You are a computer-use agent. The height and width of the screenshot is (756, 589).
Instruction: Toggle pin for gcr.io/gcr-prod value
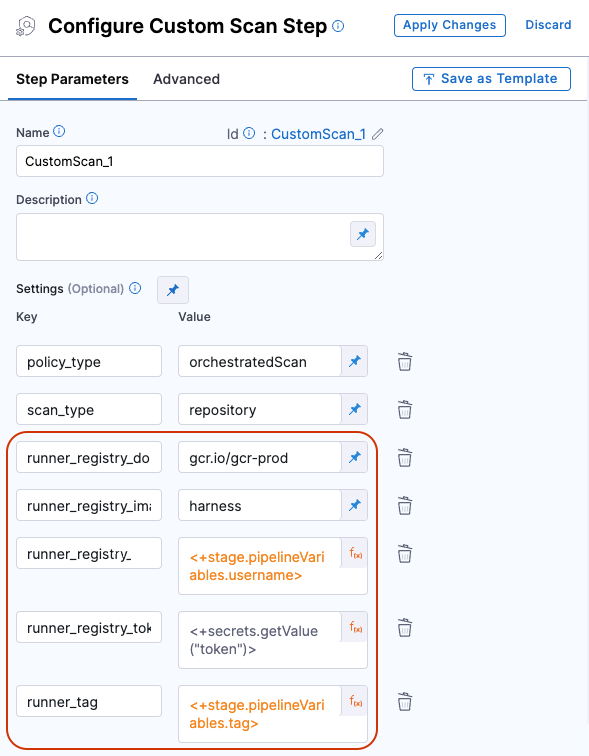tap(355, 457)
